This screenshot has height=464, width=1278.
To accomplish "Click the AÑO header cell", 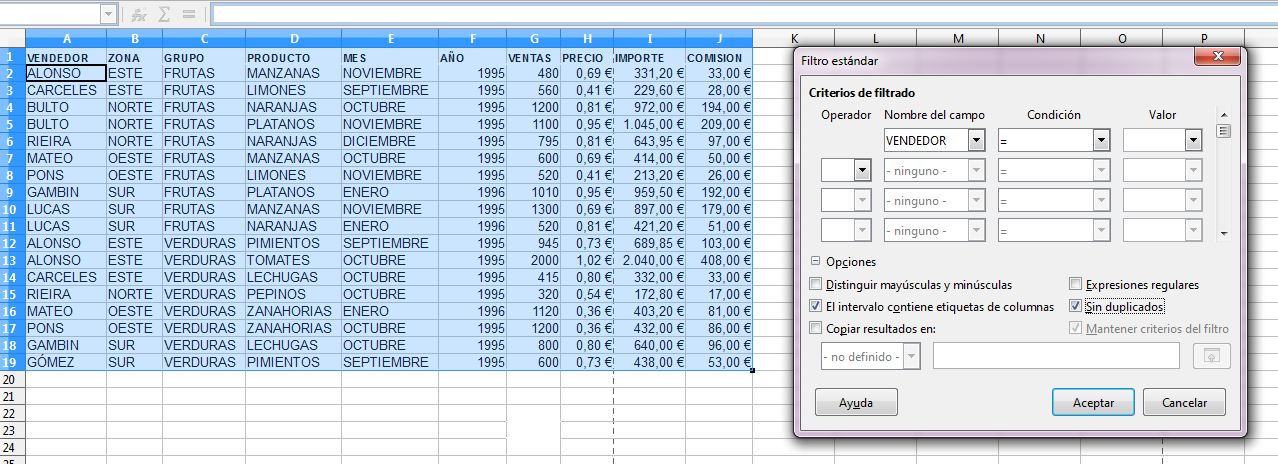I will (x=472, y=57).
